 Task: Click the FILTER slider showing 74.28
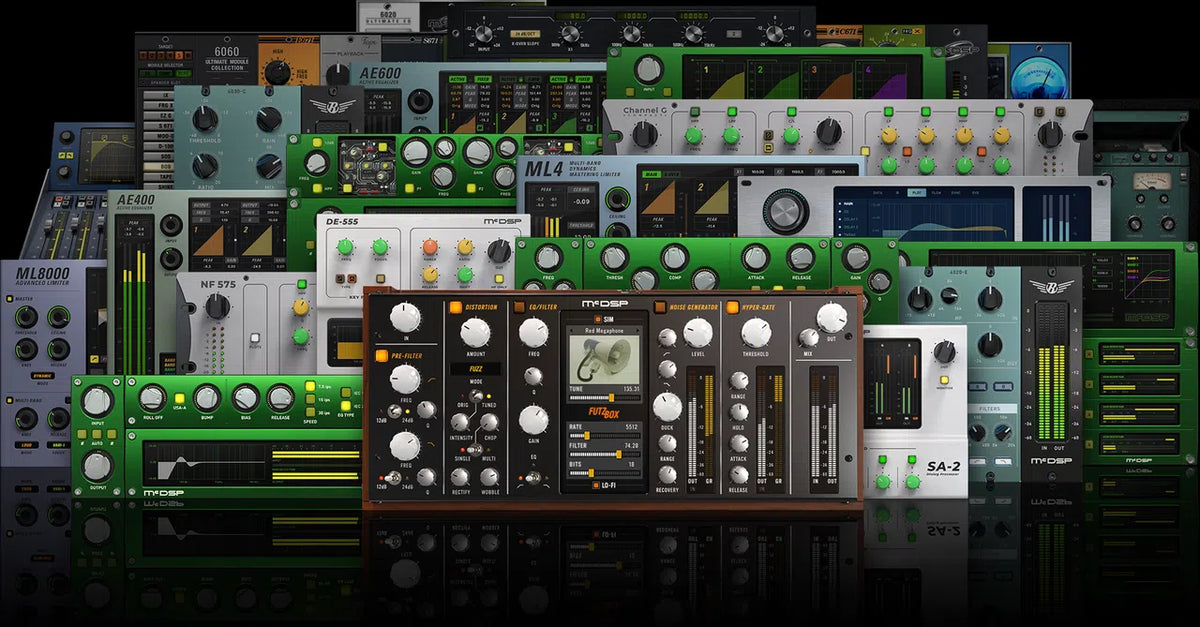pyautogui.click(x=618, y=454)
